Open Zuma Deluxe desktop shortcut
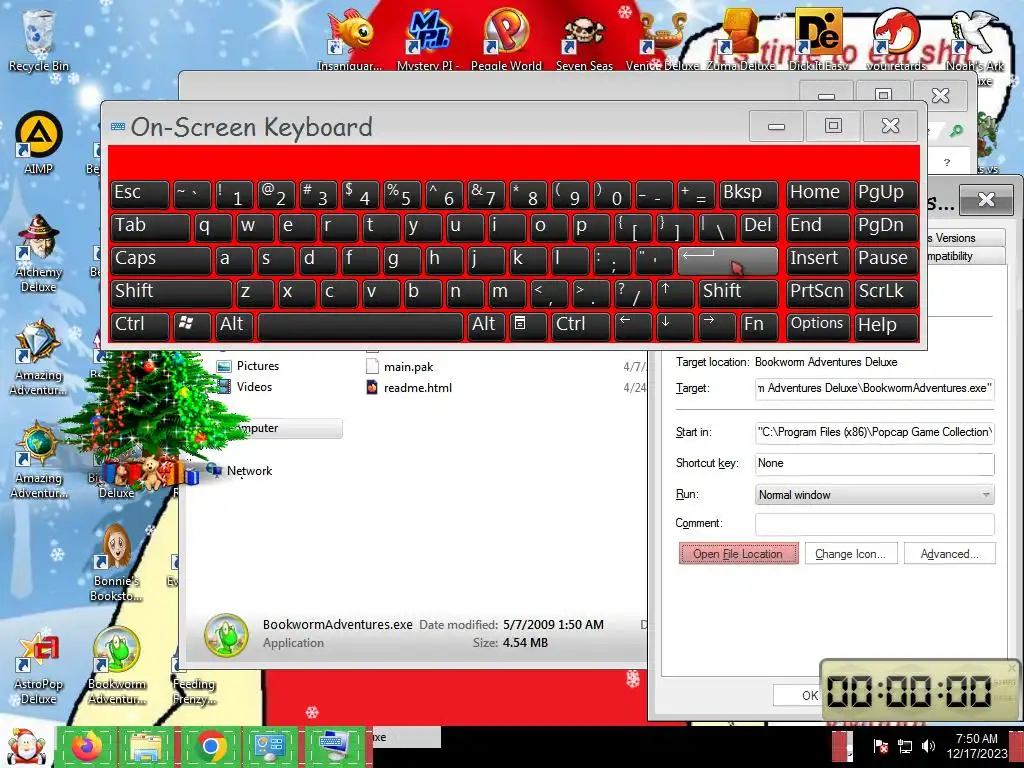Viewport: 1024px width, 768px height. click(741, 39)
